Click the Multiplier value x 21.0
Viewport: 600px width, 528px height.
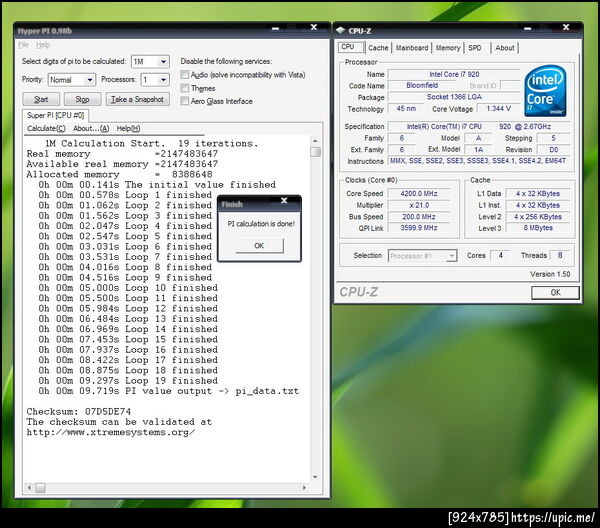tap(419, 205)
